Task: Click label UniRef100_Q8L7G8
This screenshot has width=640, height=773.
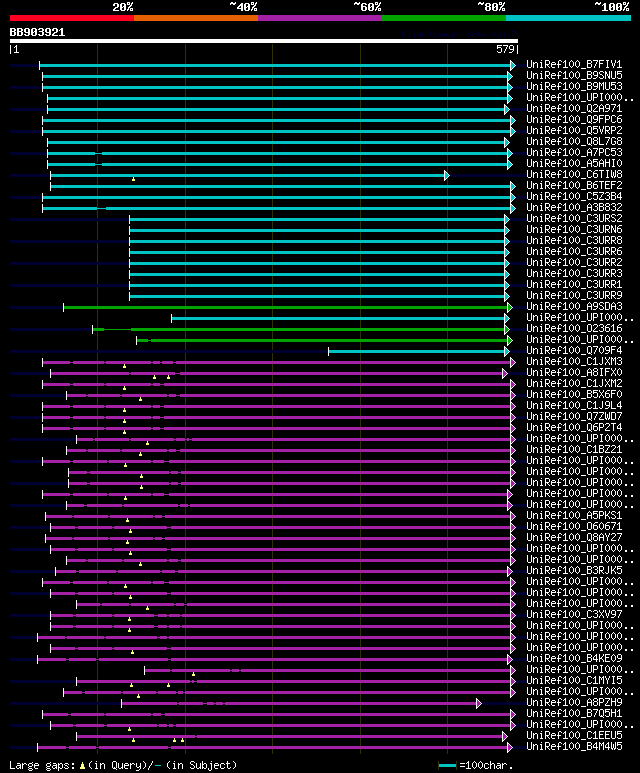Action: 574,141
